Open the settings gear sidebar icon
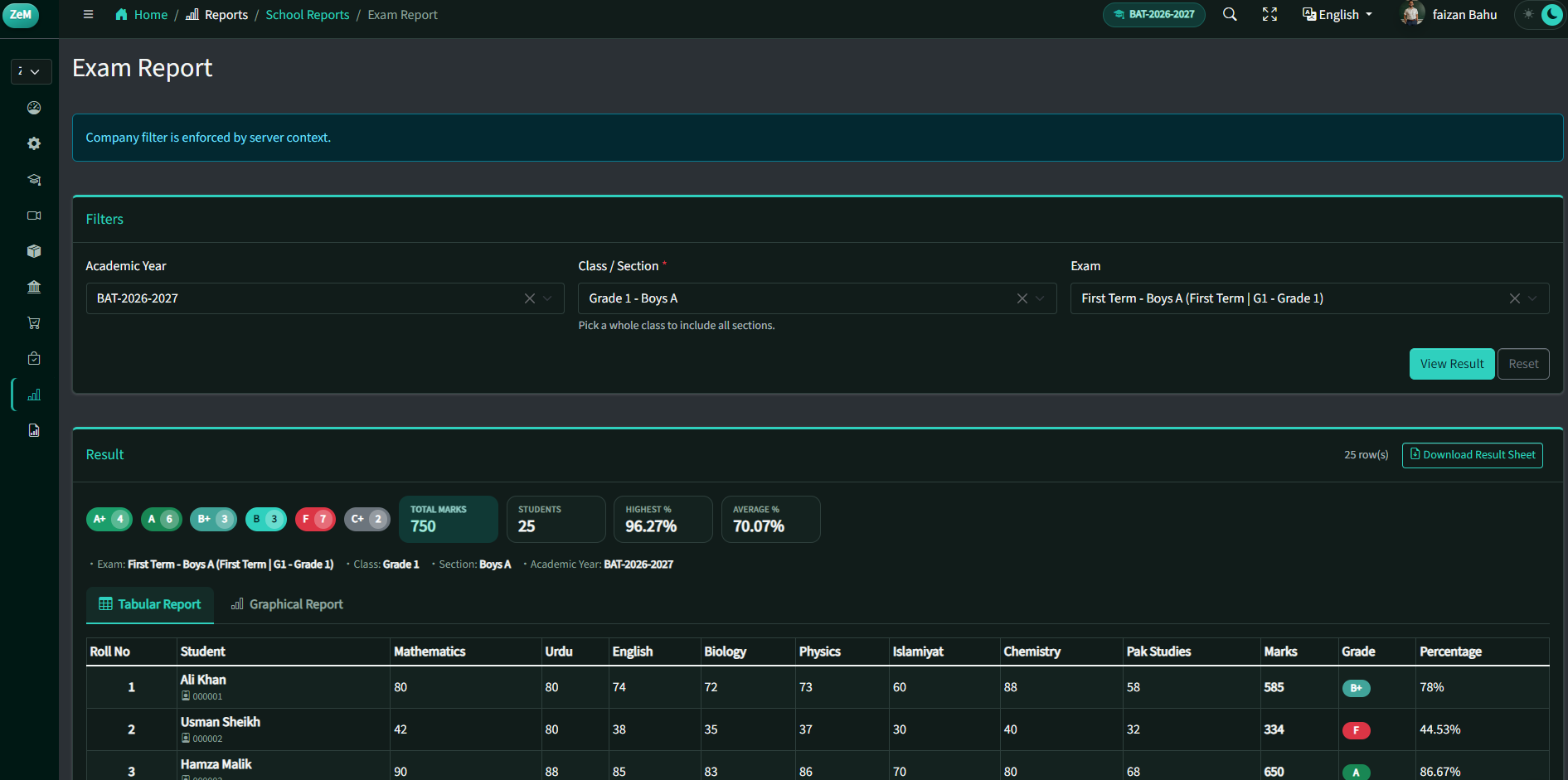This screenshot has width=1568, height=780. coord(34,143)
